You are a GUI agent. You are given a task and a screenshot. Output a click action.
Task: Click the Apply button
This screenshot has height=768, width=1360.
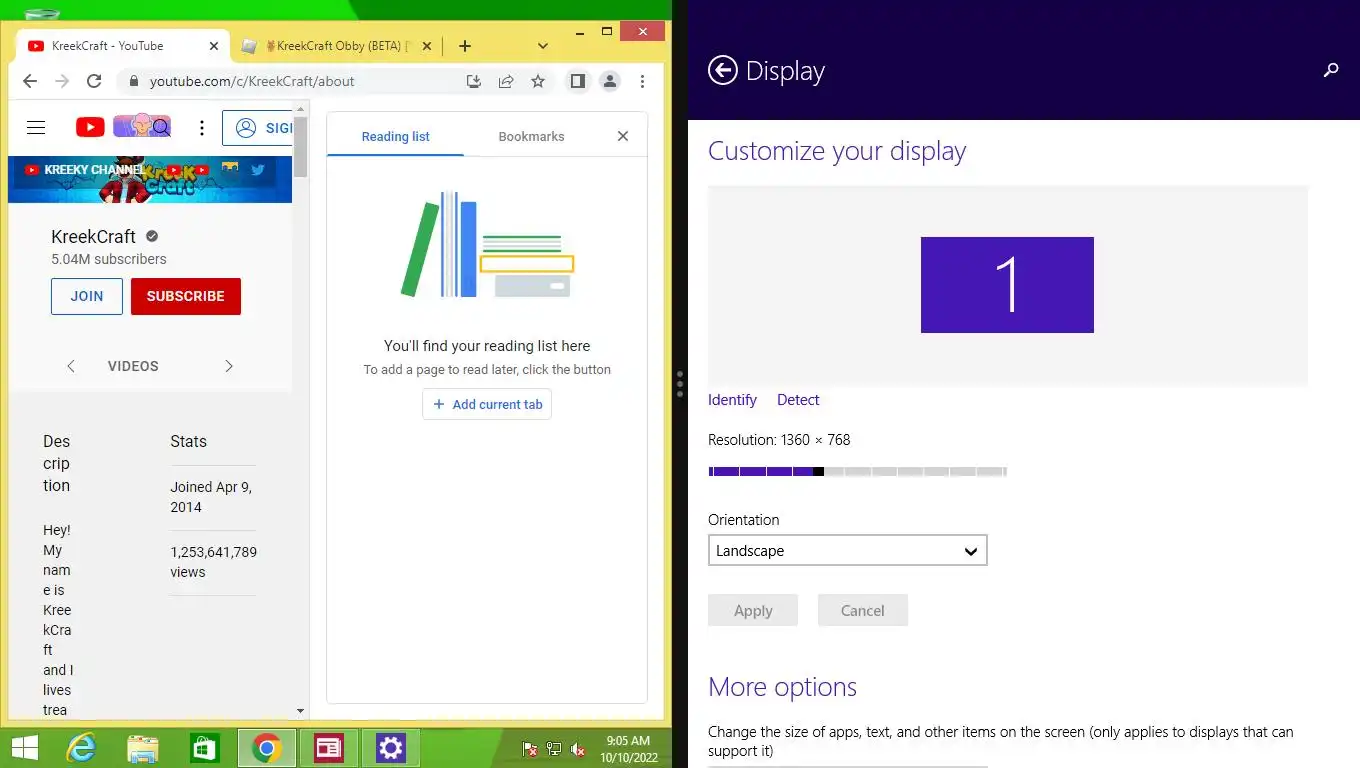(753, 610)
